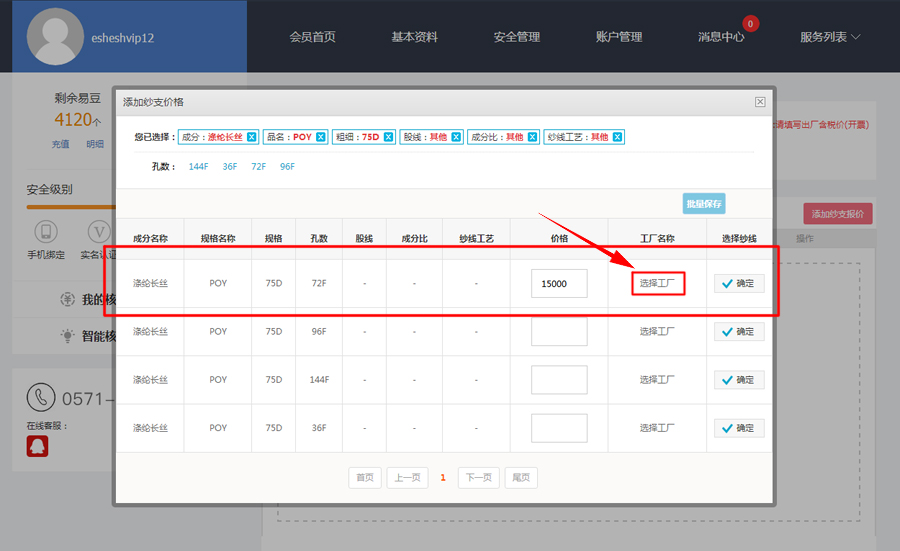Image resolution: width=900 pixels, height=551 pixels.
Task: Confirm the 72F row with 确定
Action: tap(739, 284)
